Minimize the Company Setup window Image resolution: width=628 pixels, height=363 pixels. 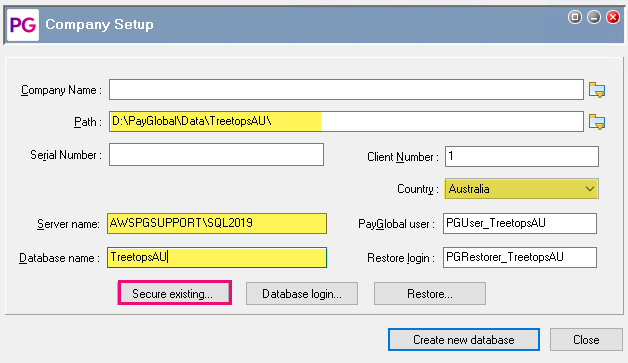pyautogui.click(x=594, y=17)
